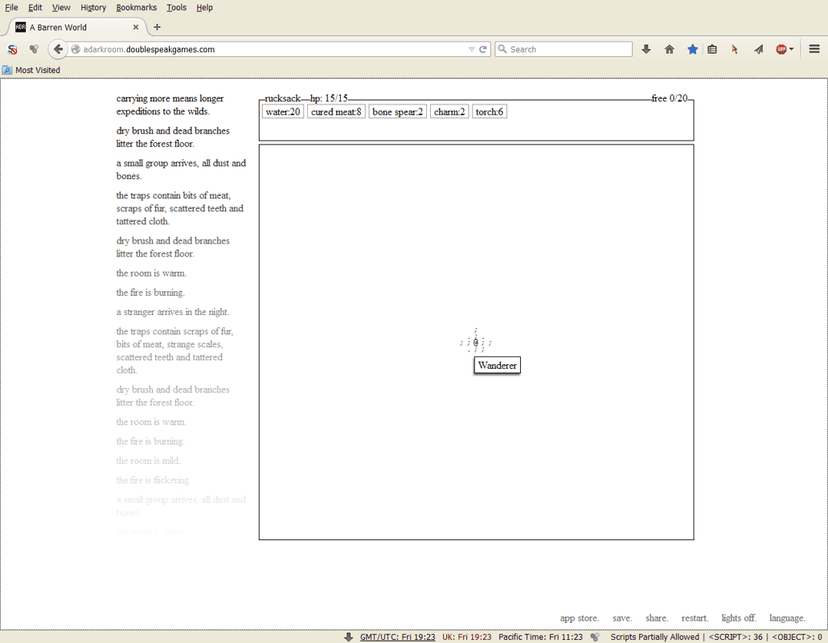The height and width of the screenshot is (643, 828).
Task: Click the torch:6 rucksack item
Action: (490, 111)
